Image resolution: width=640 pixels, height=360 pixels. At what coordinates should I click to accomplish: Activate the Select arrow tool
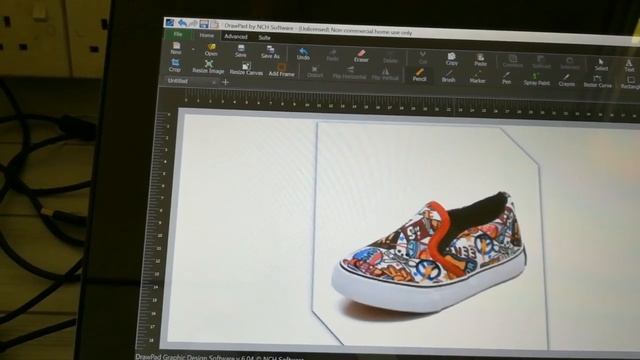coord(601,64)
